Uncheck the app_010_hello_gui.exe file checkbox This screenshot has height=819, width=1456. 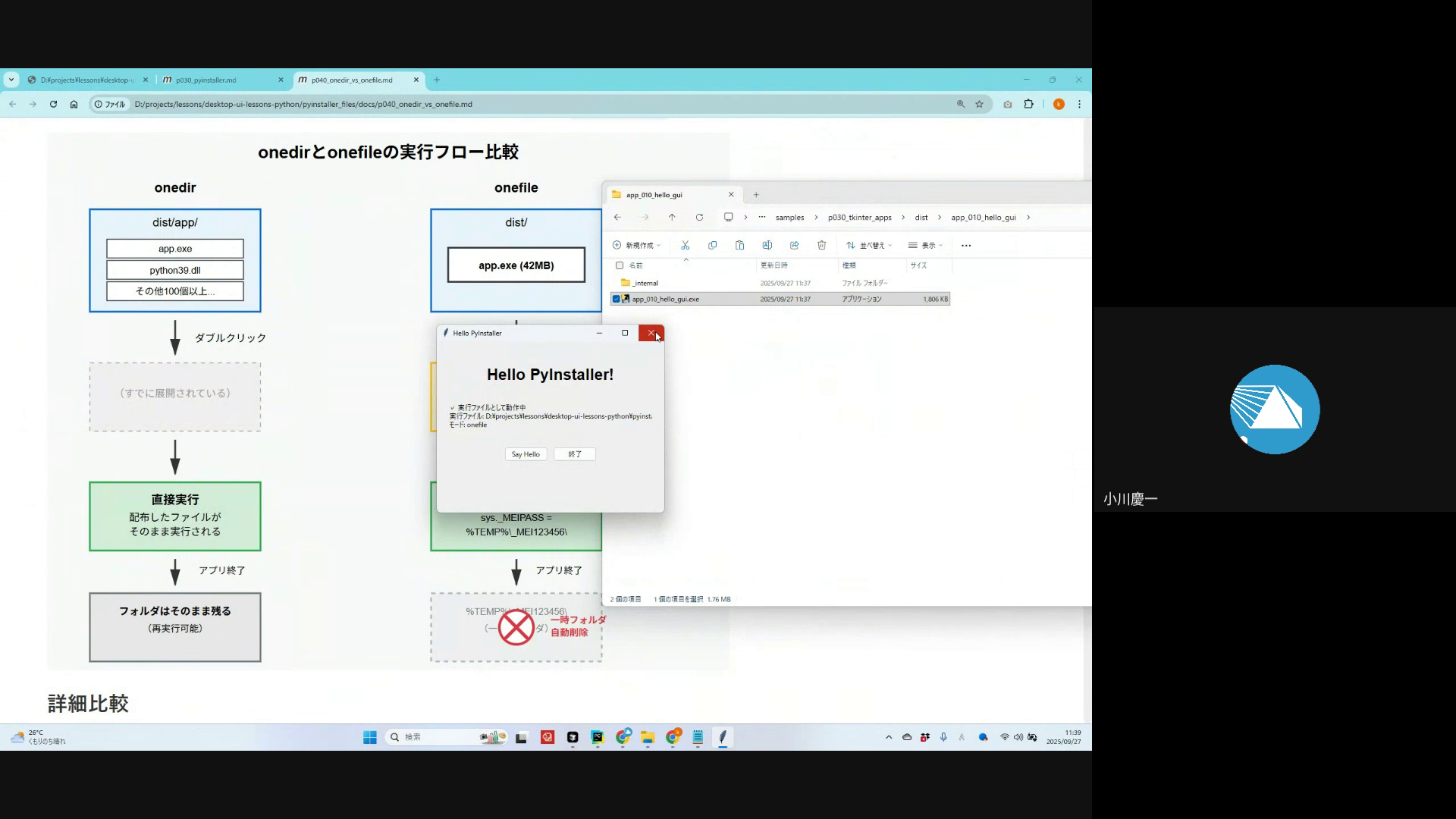[x=617, y=299]
